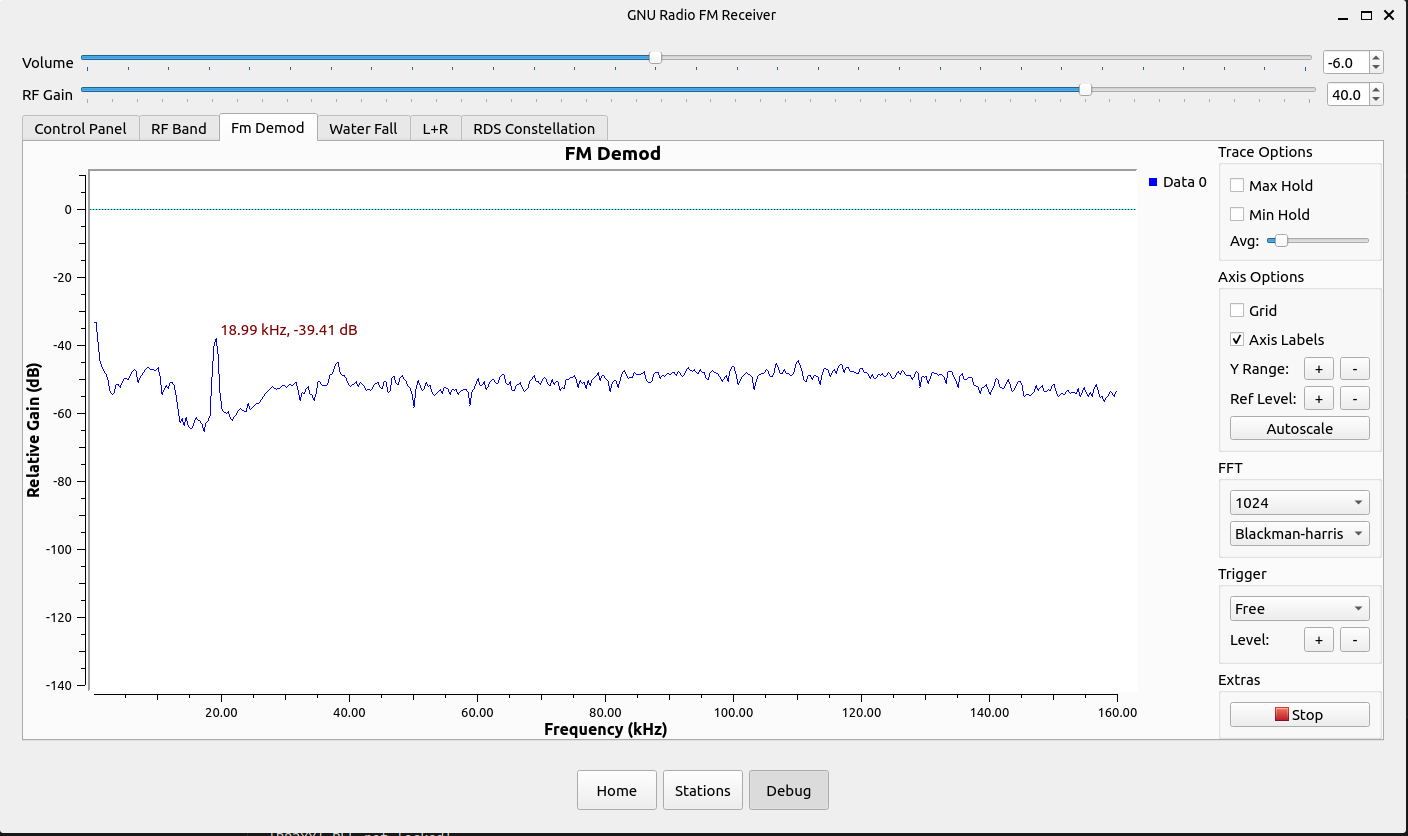
Task: Open the RDS Constellation tab
Action: click(x=534, y=128)
